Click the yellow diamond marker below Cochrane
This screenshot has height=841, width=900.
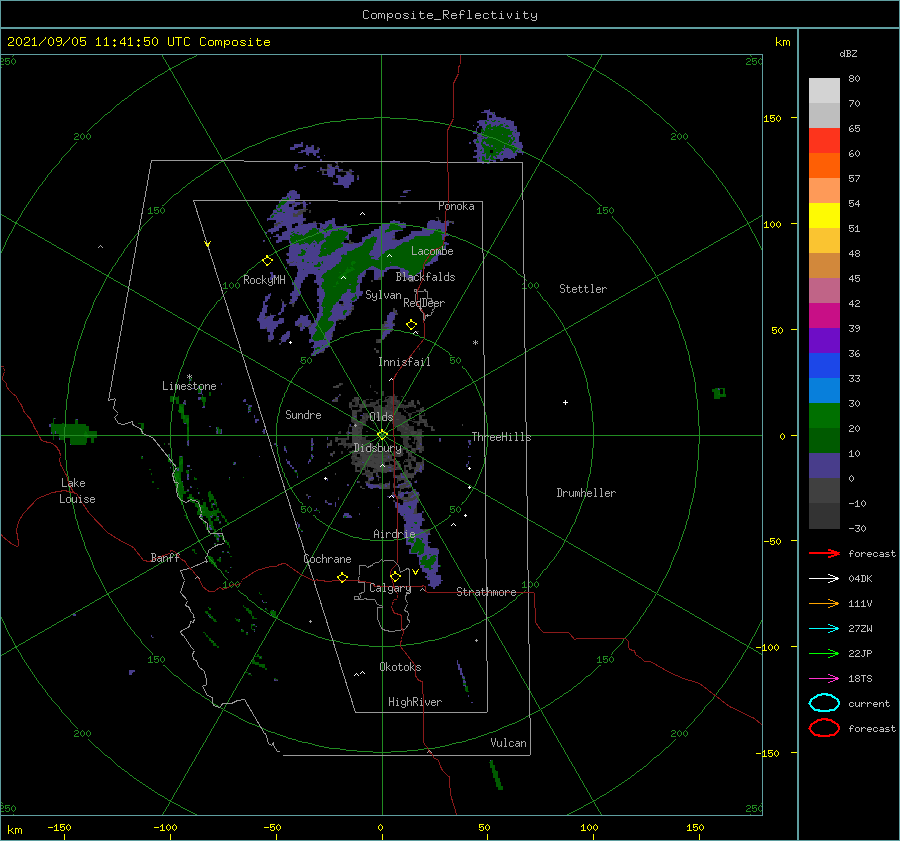click(x=342, y=577)
